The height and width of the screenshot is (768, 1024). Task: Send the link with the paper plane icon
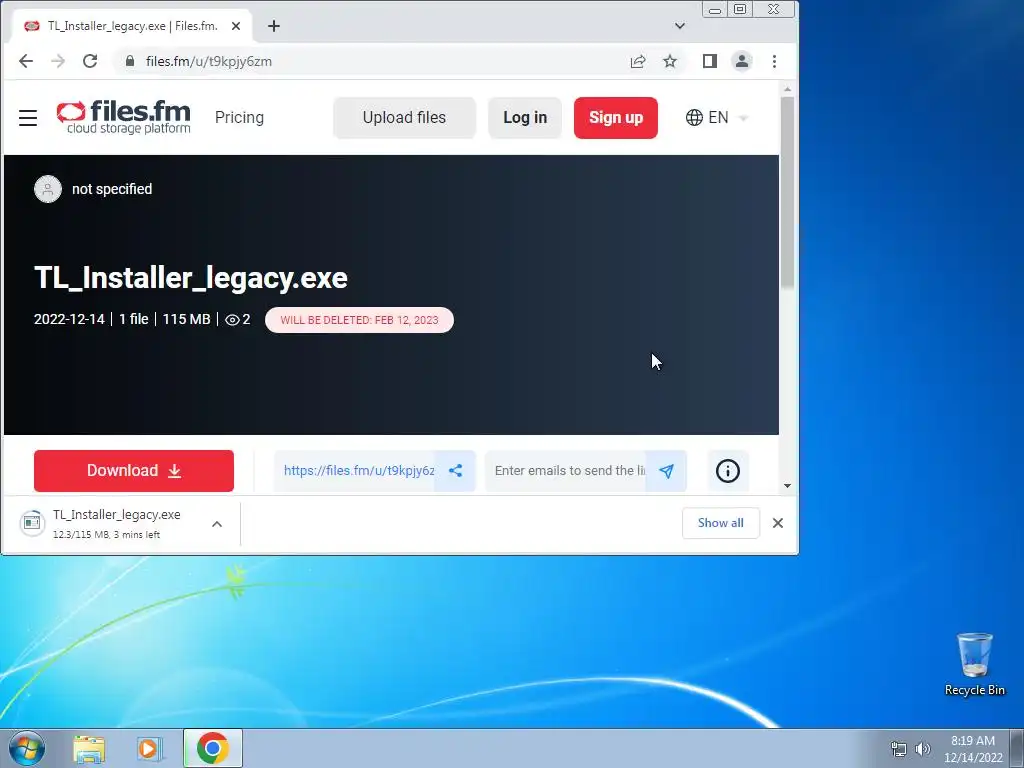pyautogui.click(x=666, y=471)
